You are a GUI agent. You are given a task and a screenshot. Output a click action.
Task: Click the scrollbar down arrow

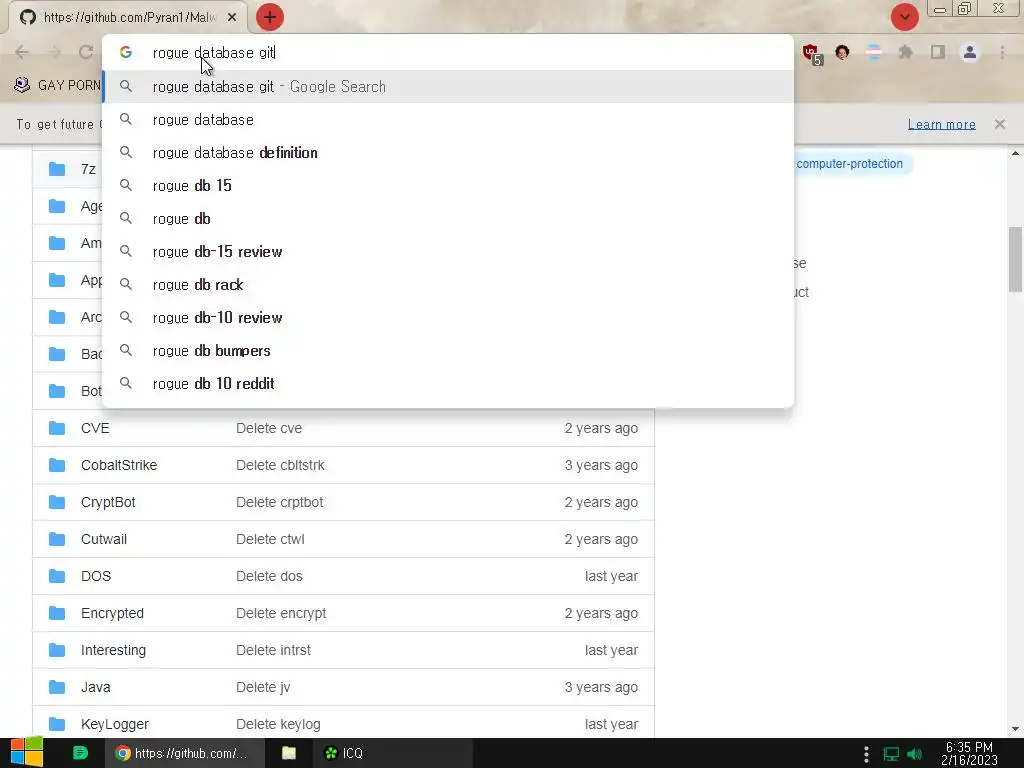coord(1015,729)
